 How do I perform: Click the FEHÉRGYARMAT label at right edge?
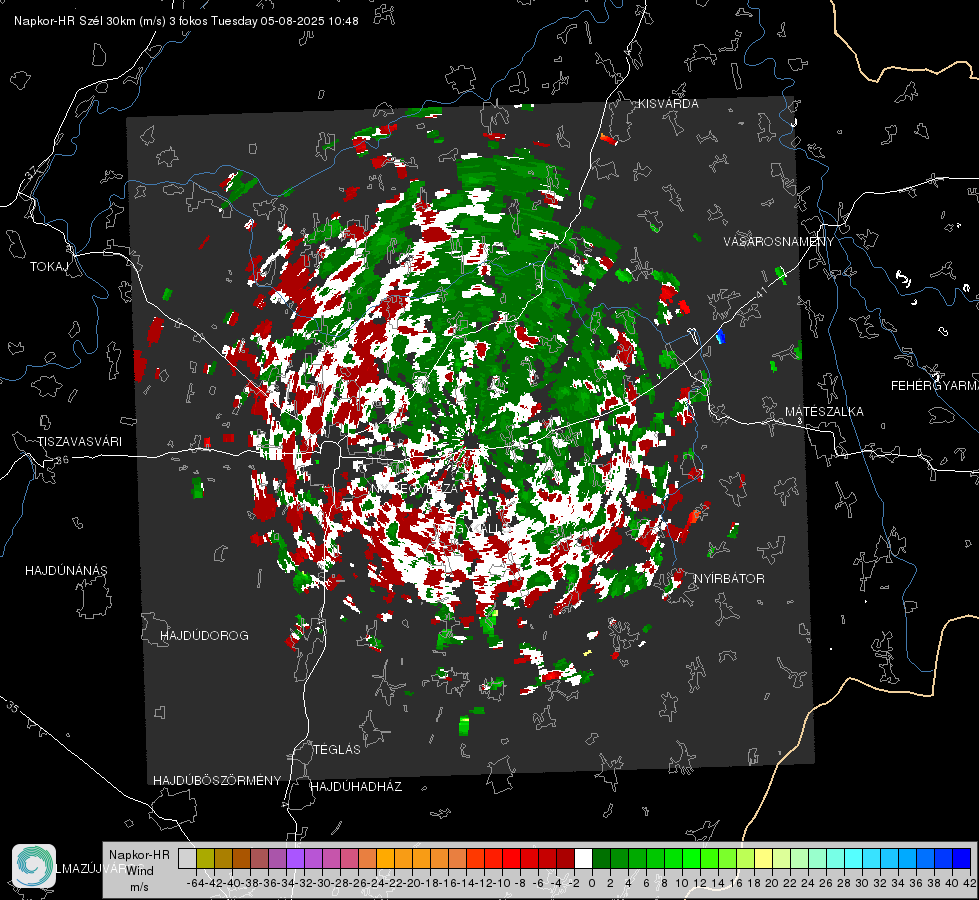(x=935, y=386)
